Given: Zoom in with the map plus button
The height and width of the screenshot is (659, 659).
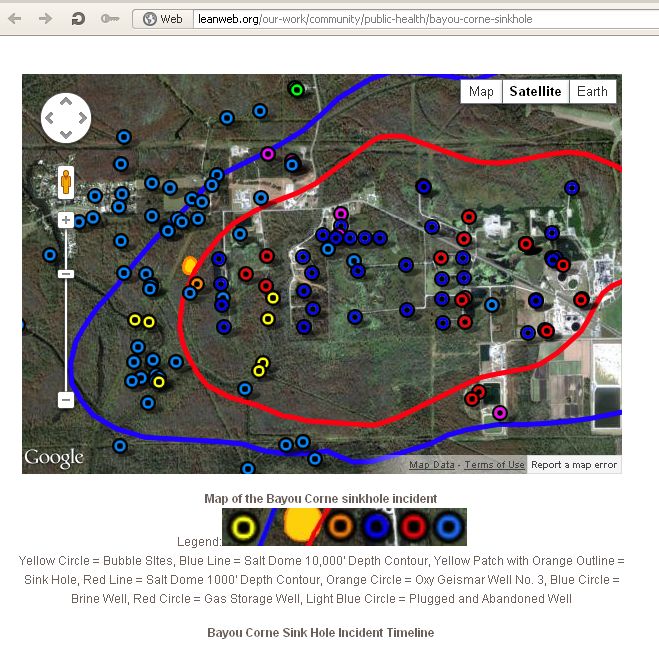Looking at the screenshot, I should click(x=66, y=220).
